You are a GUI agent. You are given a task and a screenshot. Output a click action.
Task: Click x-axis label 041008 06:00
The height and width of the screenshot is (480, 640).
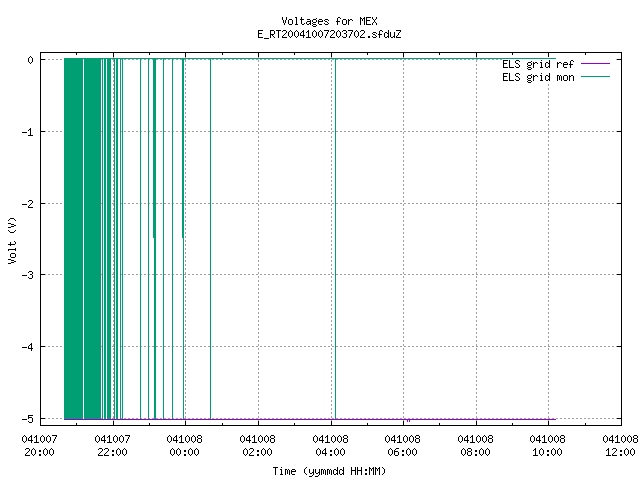(x=402, y=446)
